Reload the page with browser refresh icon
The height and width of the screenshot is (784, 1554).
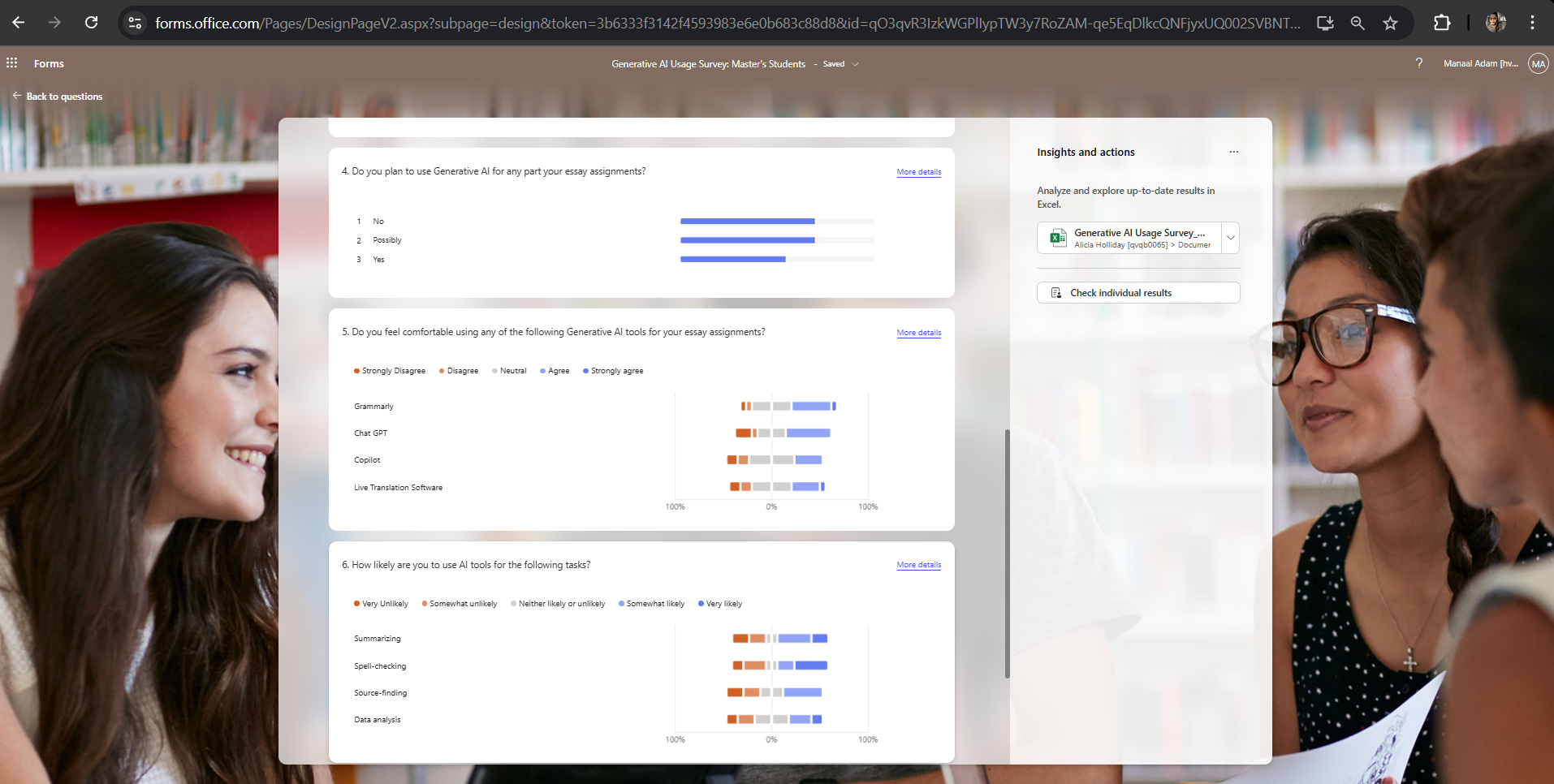point(92,23)
